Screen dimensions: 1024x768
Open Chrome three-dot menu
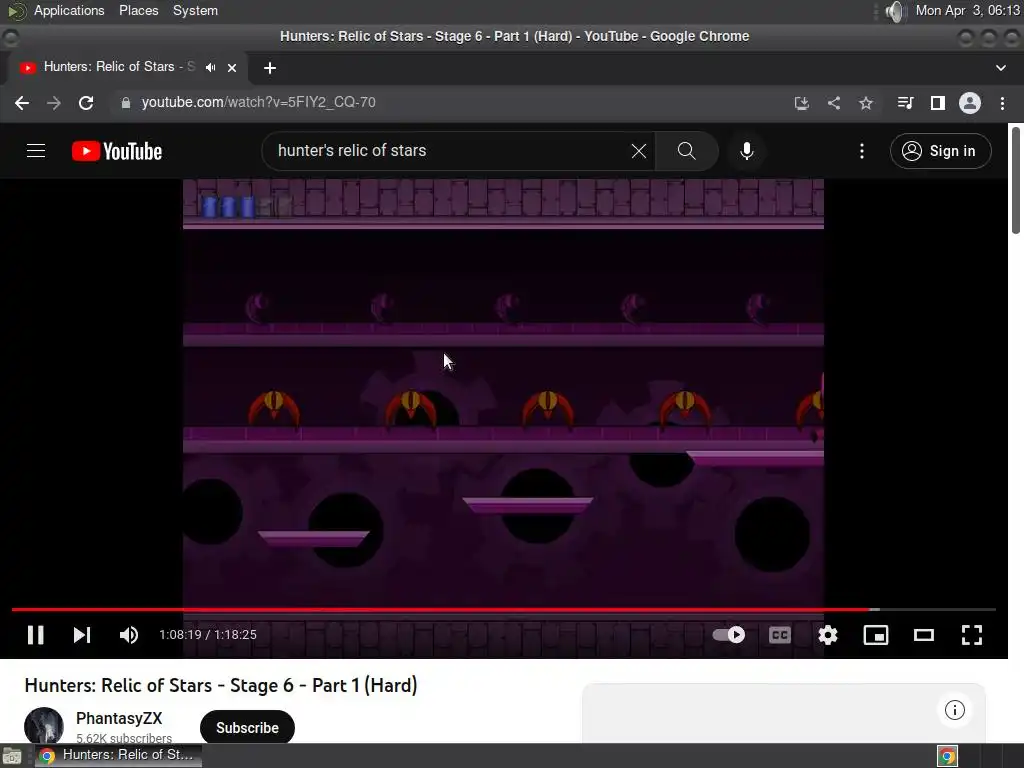(1002, 103)
